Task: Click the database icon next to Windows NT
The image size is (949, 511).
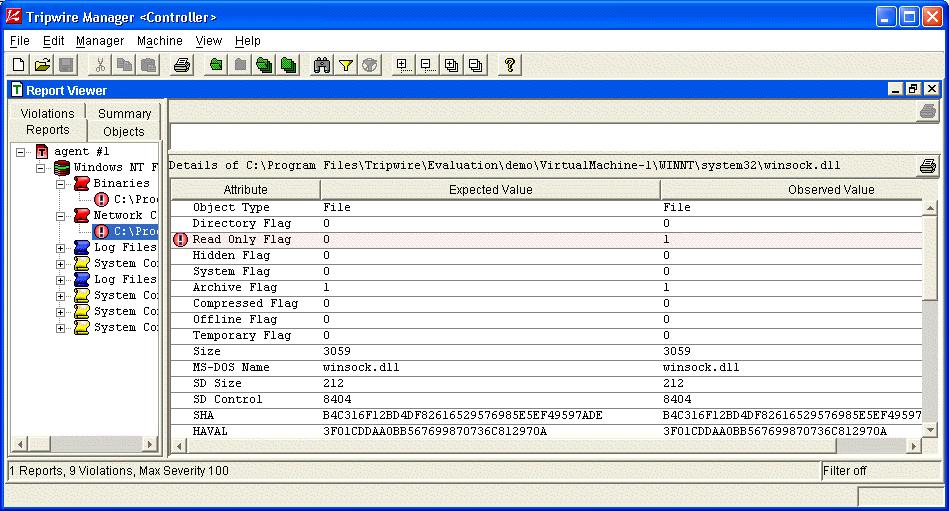Action: 62,167
